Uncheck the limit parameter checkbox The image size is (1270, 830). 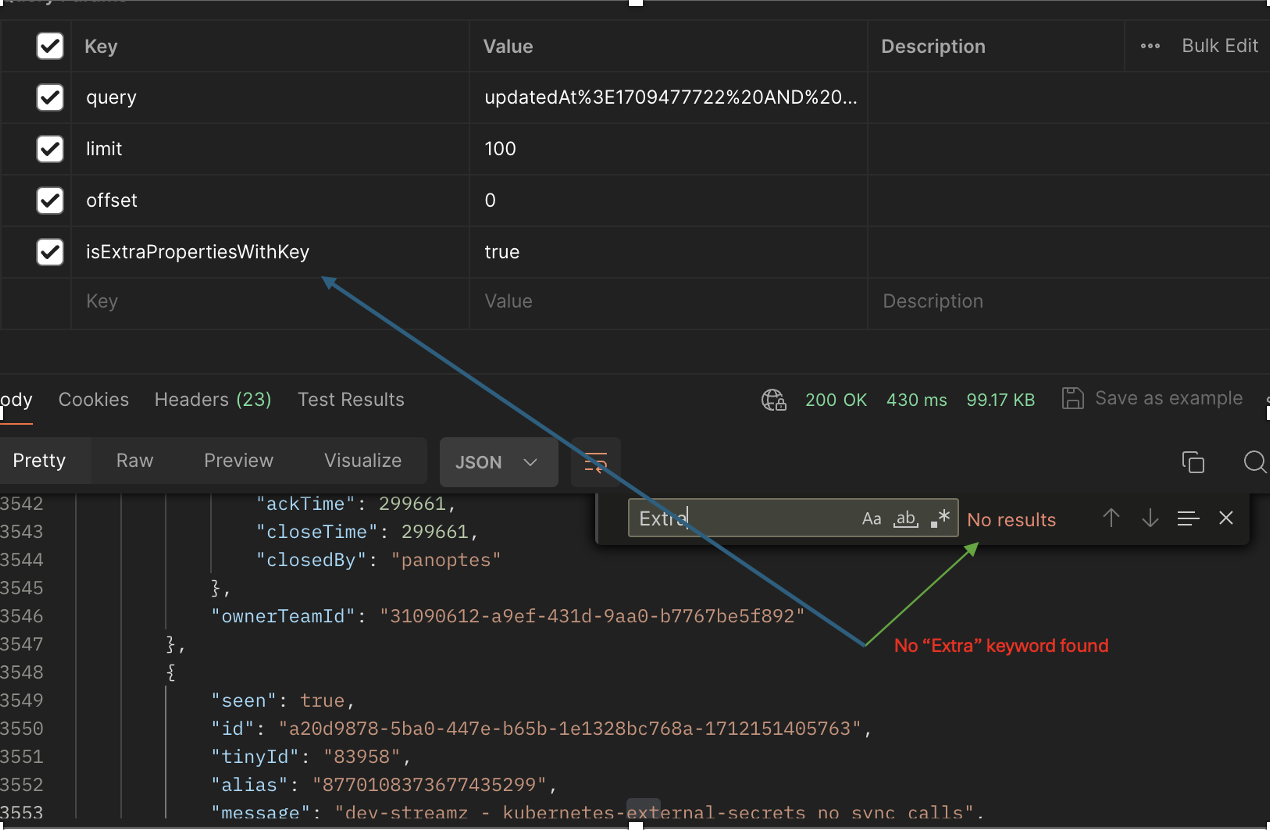(x=50, y=149)
